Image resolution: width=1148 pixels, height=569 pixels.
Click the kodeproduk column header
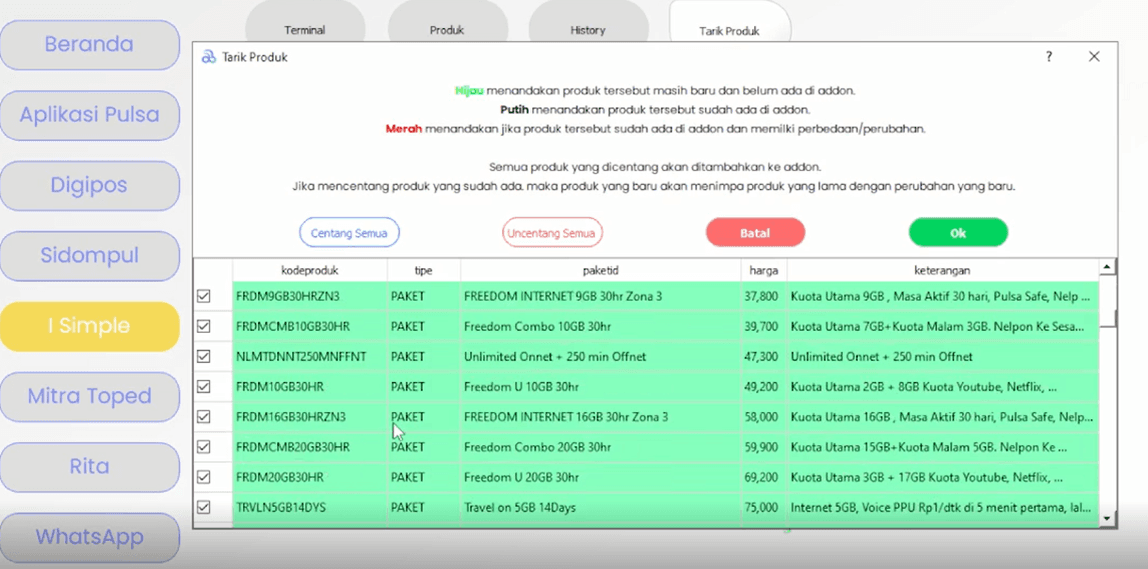(x=310, y=270)
